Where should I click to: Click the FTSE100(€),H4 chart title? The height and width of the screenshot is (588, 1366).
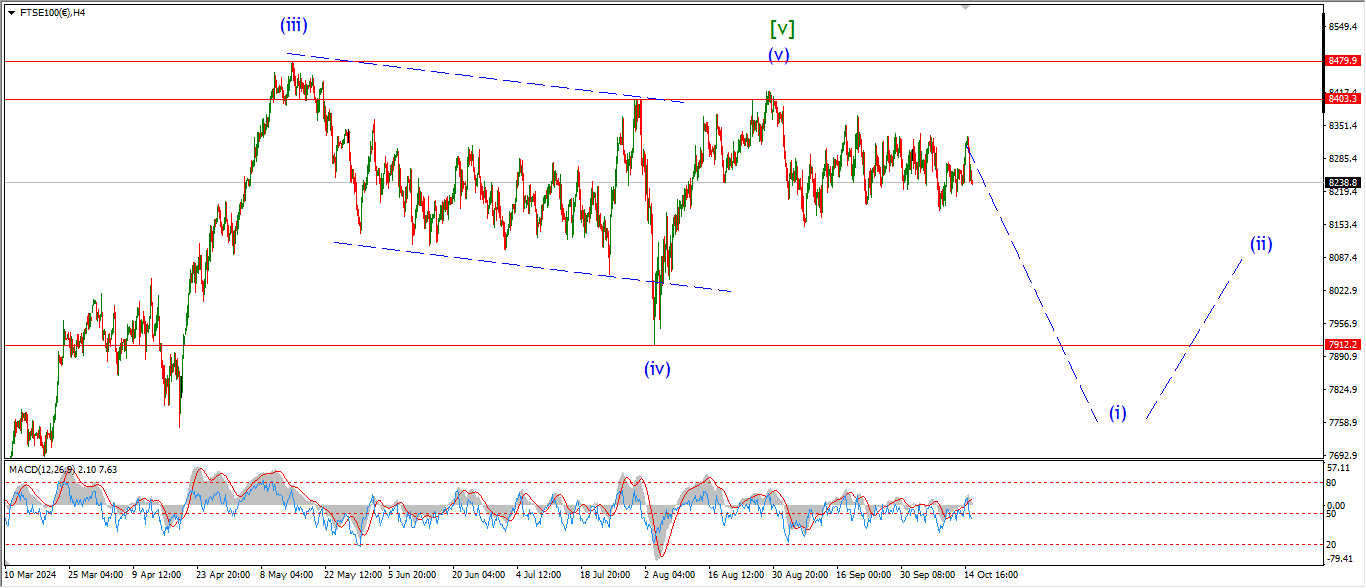click(x=52, y=13)
